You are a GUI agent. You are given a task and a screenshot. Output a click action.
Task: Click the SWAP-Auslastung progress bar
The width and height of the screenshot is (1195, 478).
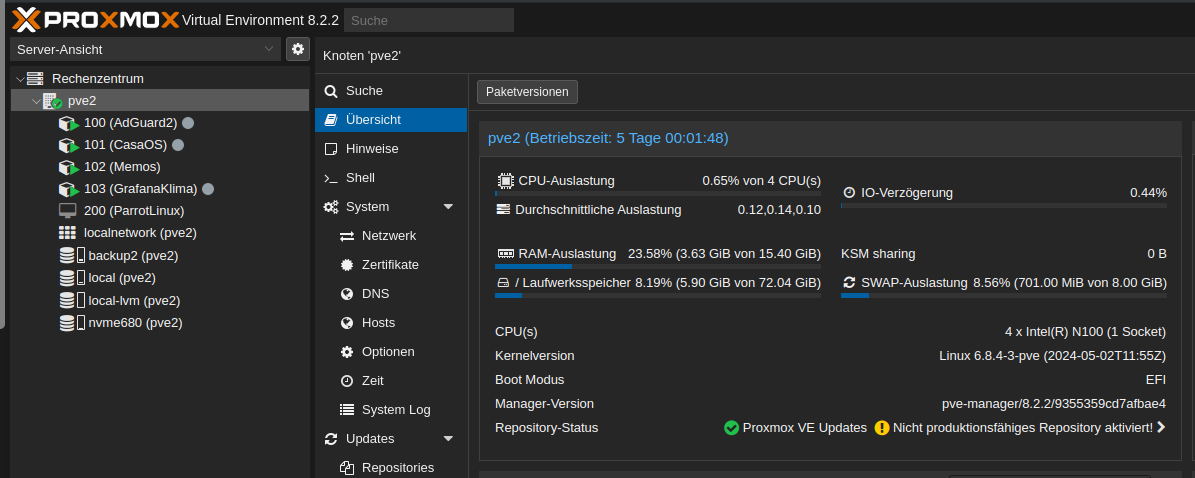(1004, 295)
